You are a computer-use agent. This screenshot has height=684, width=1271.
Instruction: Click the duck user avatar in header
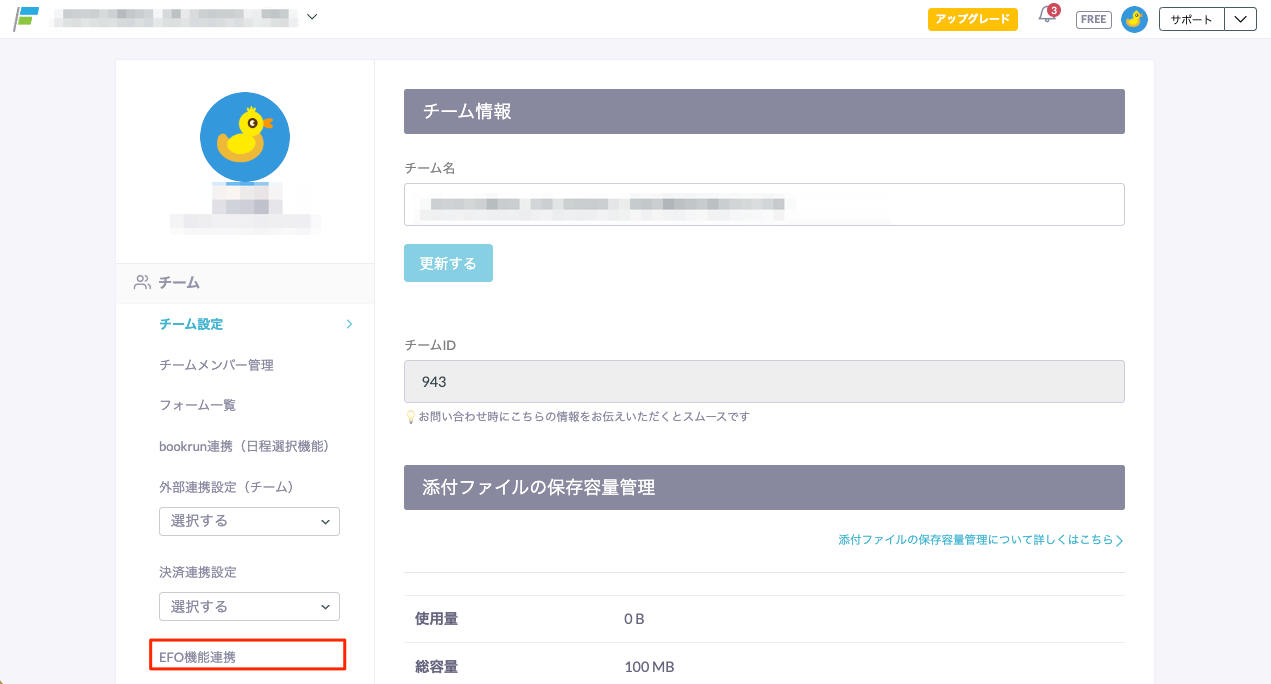click(x=1134, y=19)
